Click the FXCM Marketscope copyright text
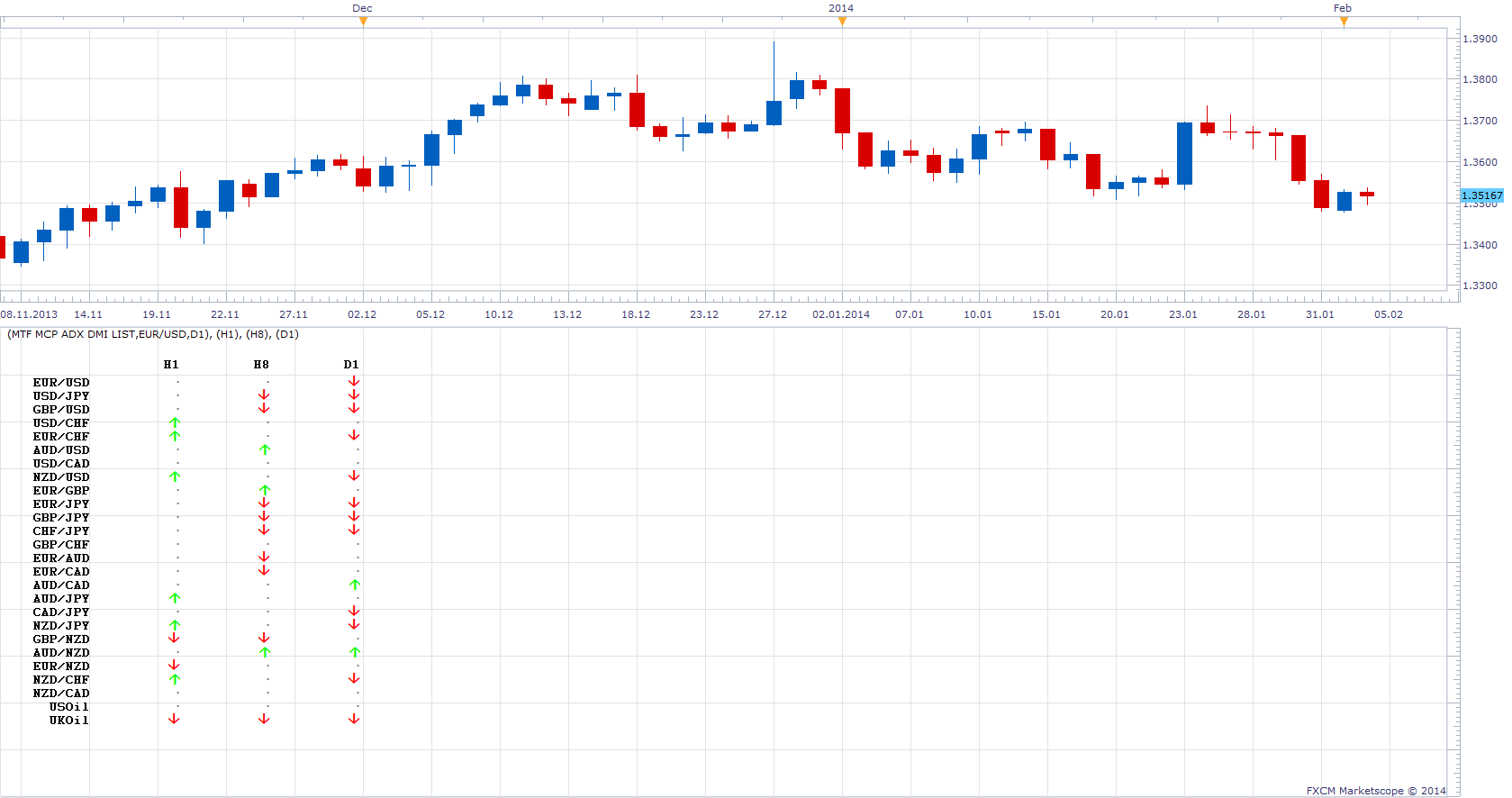 (x=1376, y=791)
